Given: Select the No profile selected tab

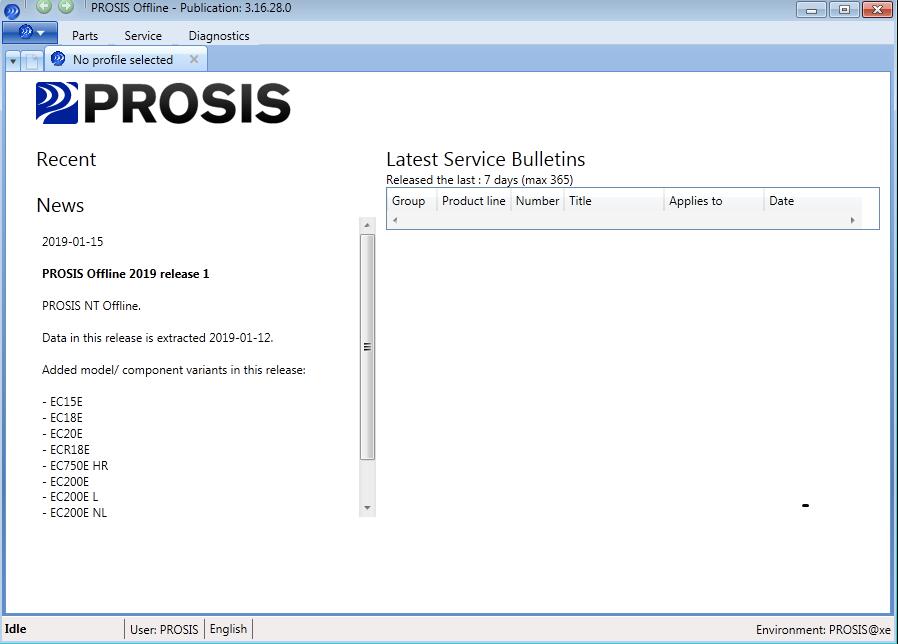Looking at the screenshot, I should pos(122,60).
